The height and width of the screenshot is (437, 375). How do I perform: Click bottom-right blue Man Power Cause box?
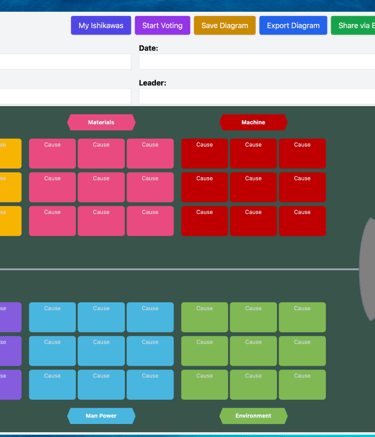click(x=150, y=385)
